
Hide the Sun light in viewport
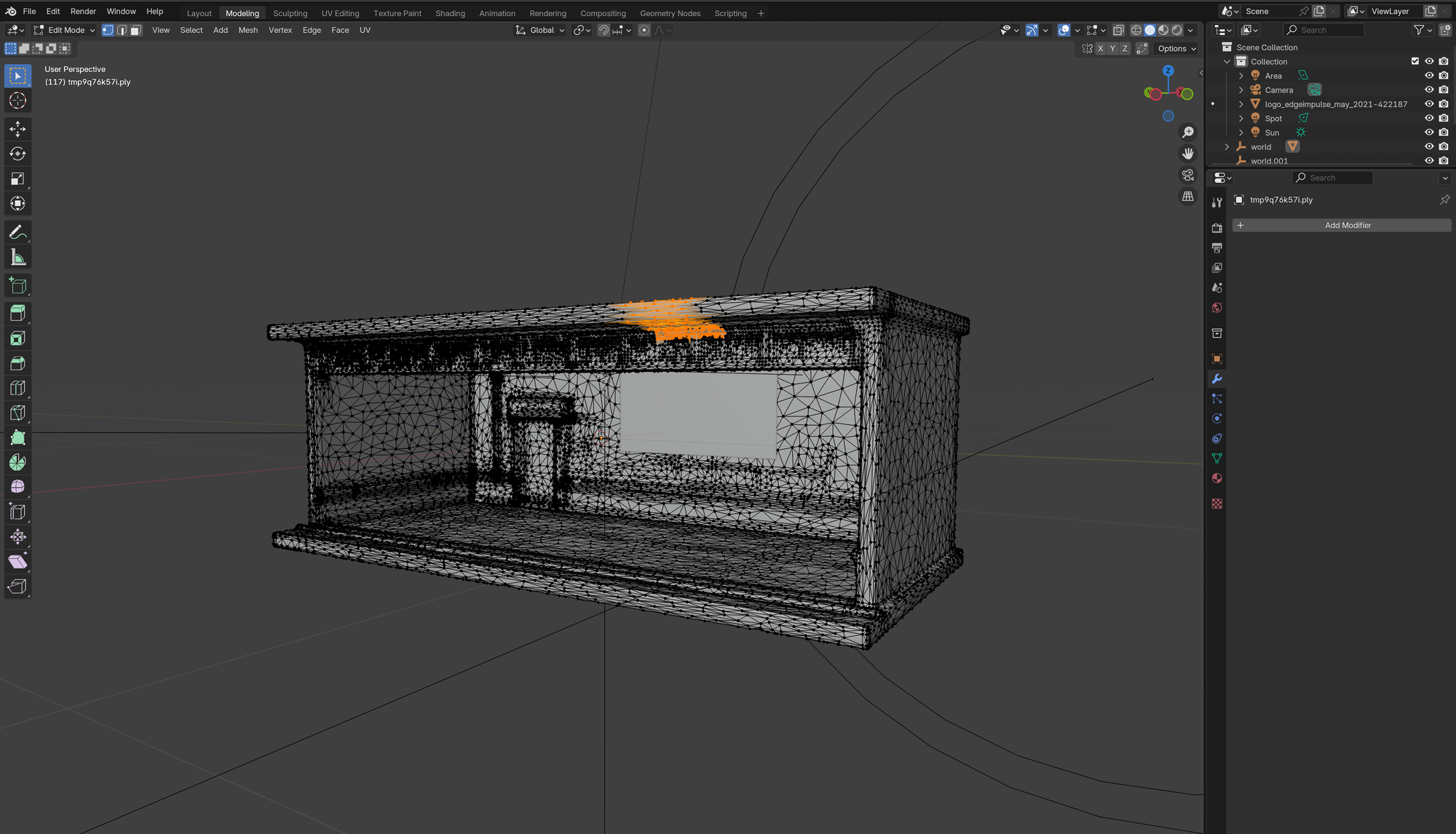coord(1428,132)
